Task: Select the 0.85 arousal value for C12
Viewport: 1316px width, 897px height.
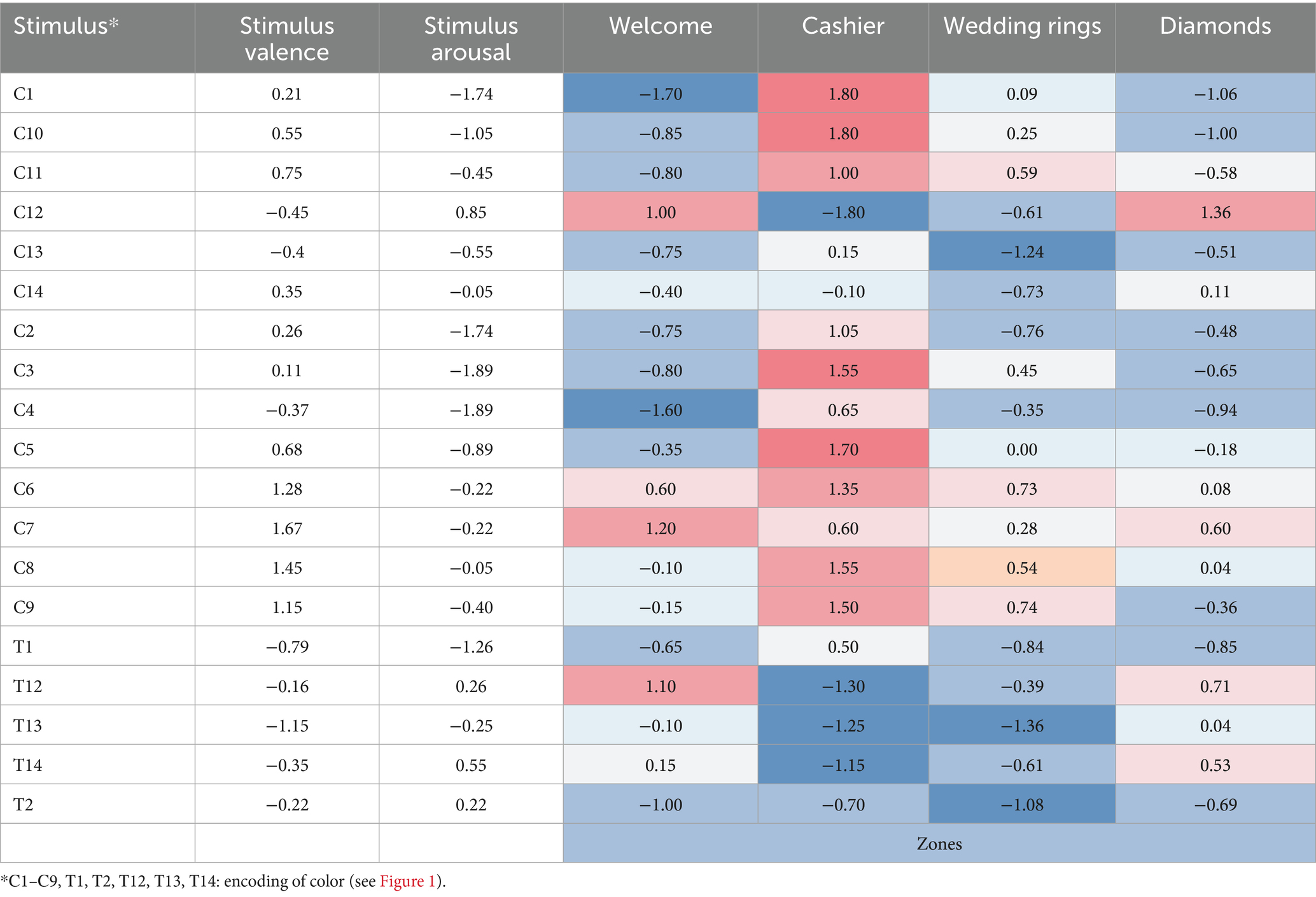Action: [x=471, y=213]
